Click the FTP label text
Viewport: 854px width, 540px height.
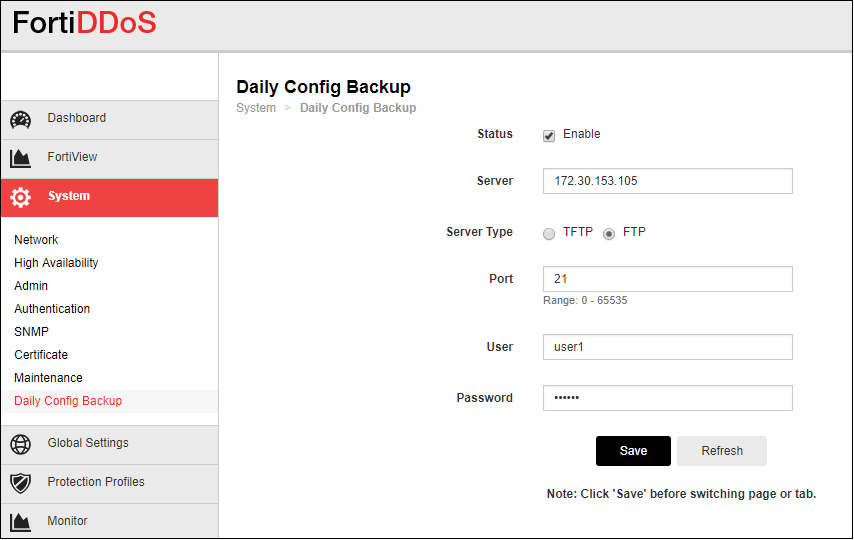pyautogui.click(x=634, y=232)
